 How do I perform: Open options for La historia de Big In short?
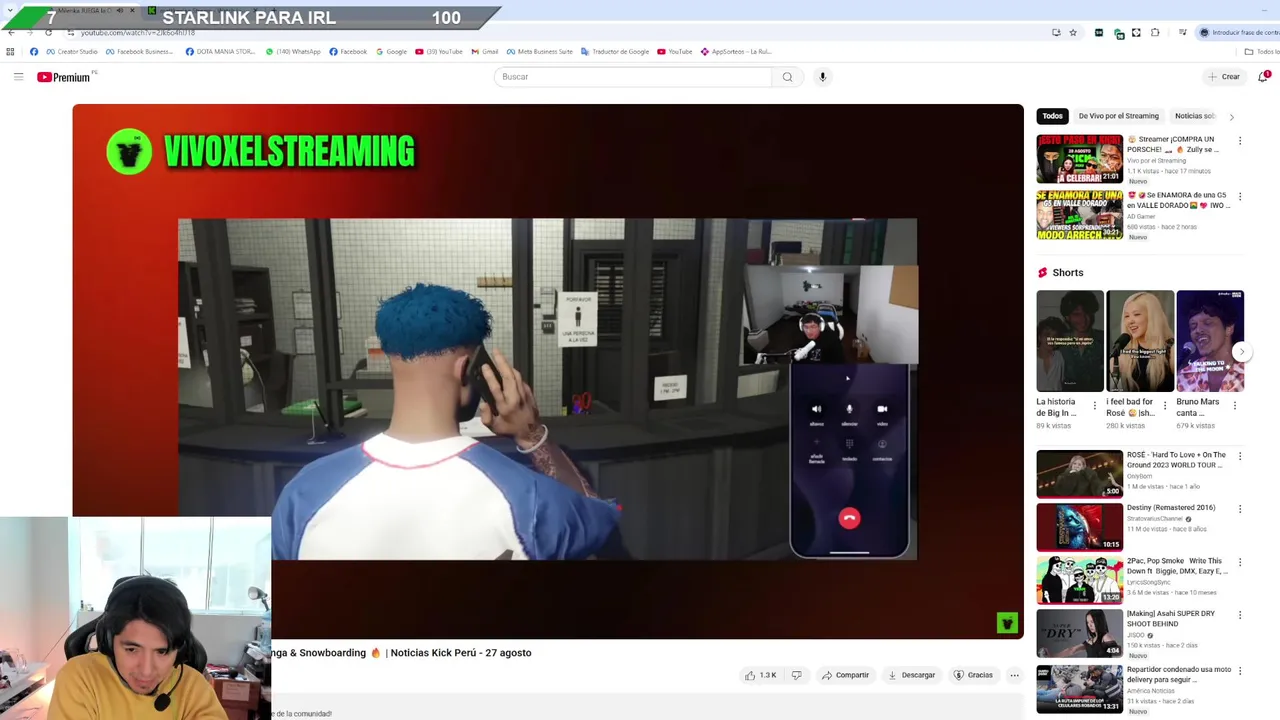(1094, 406)
